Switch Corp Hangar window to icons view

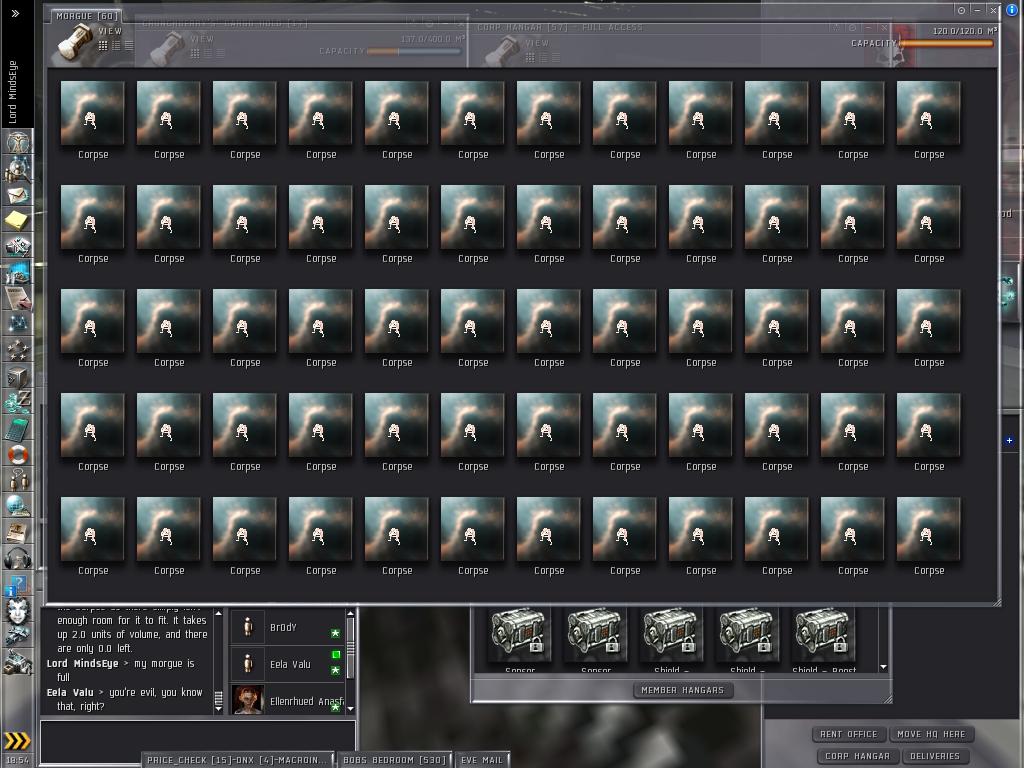pyautogui.click(x=530, y=57)
